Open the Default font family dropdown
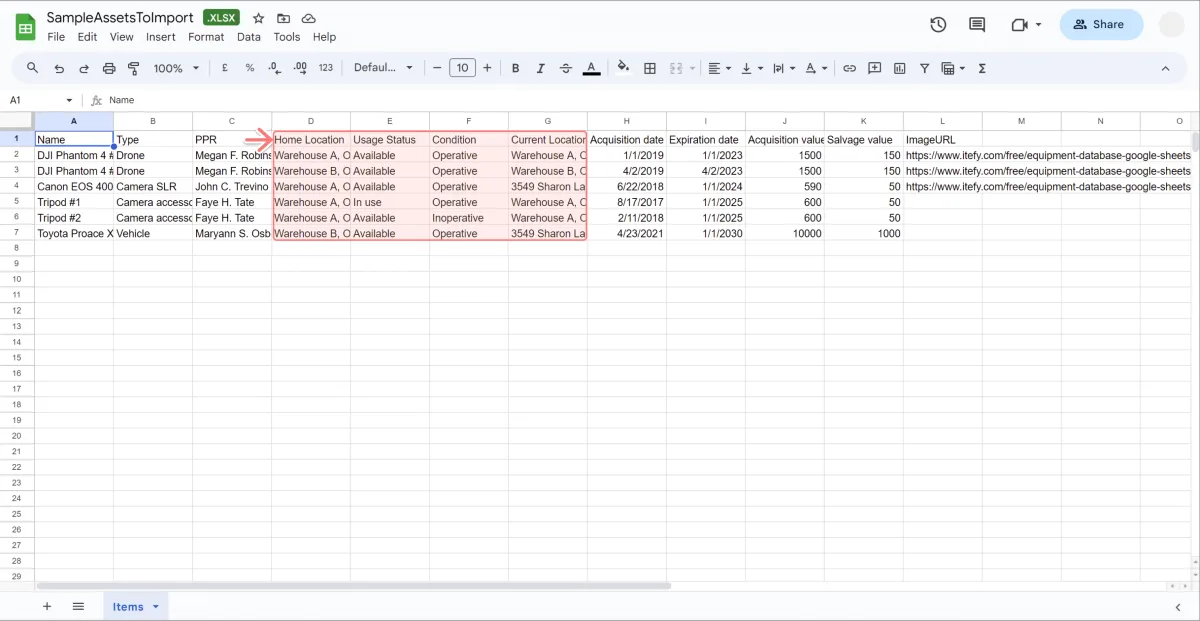The width and height of the screenshot is (1200, 621). tap(383, 68)
